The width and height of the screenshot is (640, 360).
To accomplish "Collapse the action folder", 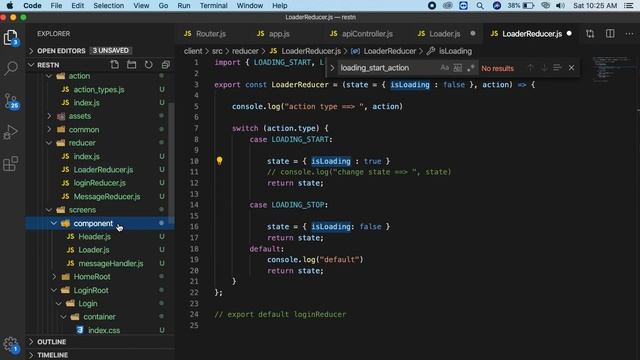I will pyautogui.click(x=49, y=76).
